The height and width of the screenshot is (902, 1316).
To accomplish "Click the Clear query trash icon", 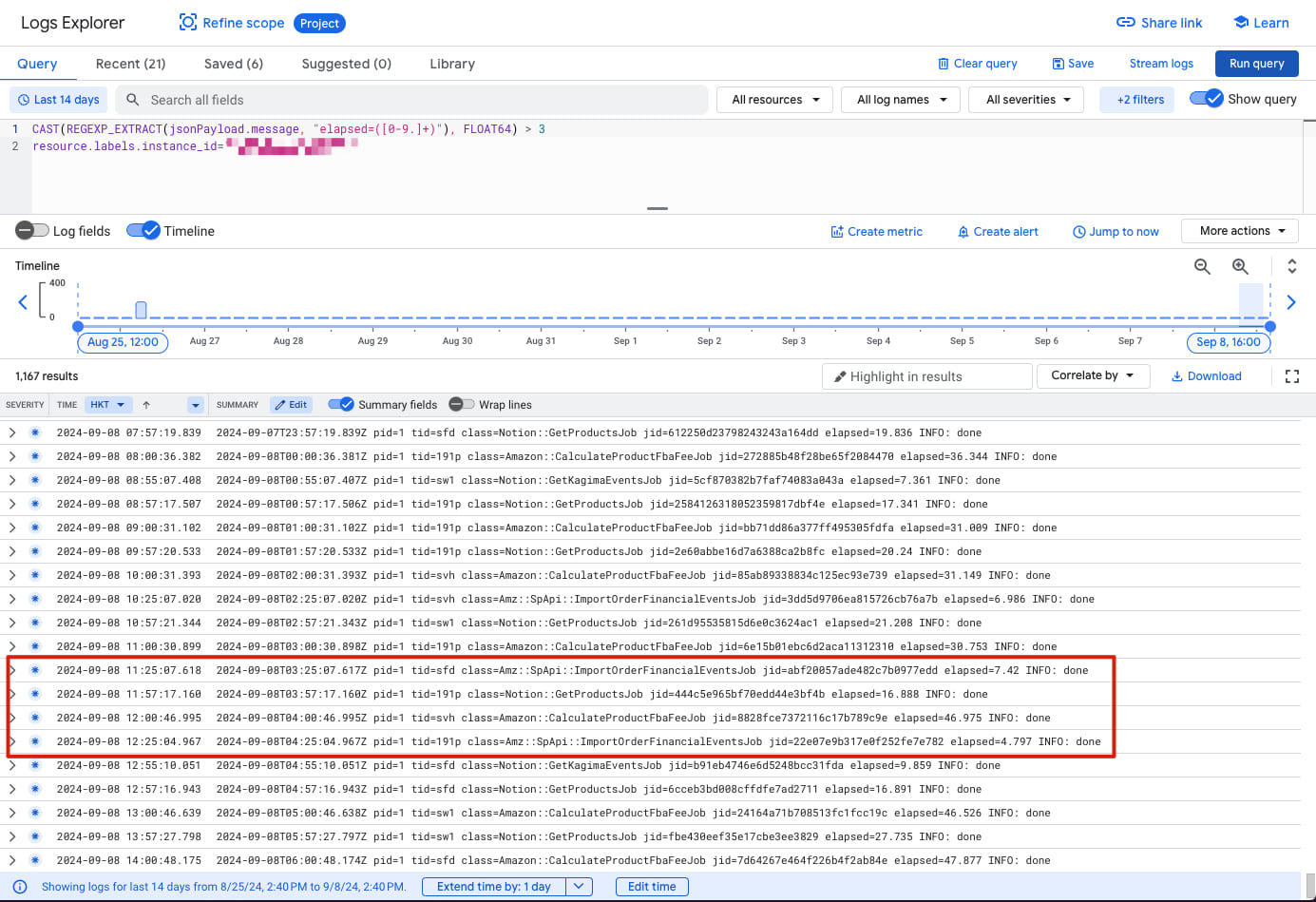I will (944, 64).
